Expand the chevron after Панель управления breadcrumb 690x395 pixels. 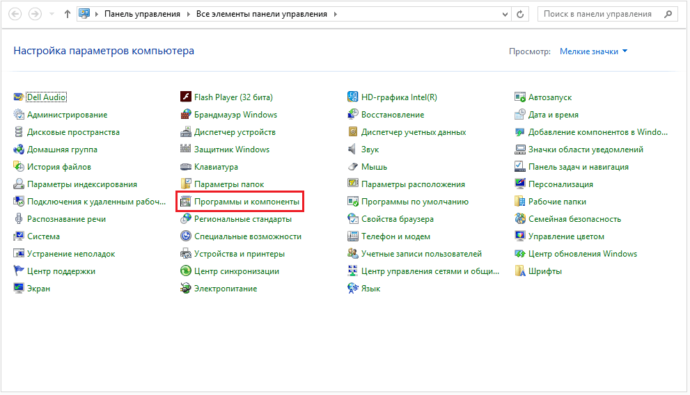(x=188, y=14)
